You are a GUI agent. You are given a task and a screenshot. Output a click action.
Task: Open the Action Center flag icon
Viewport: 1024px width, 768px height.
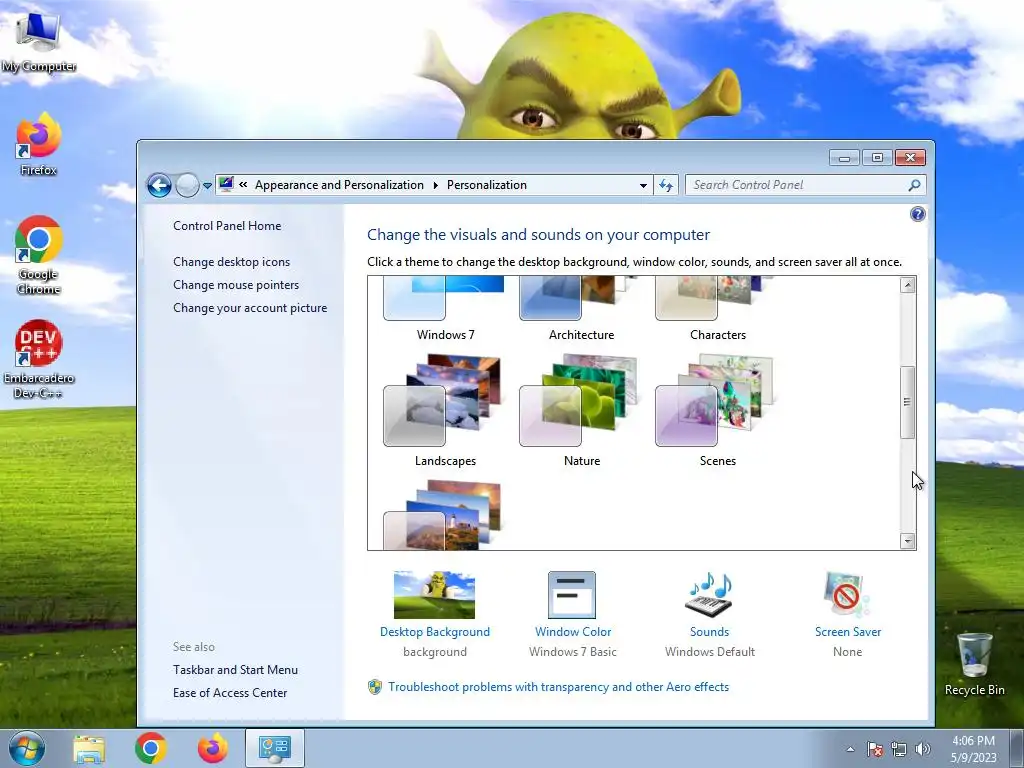[x=874, y=749]
